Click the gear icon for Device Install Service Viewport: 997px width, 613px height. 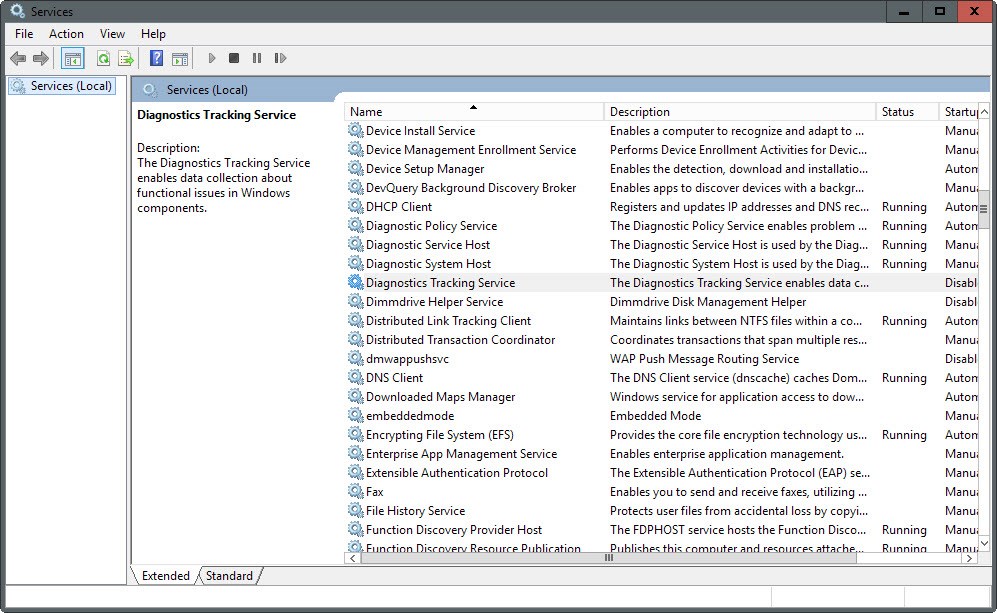click(355, 130)
